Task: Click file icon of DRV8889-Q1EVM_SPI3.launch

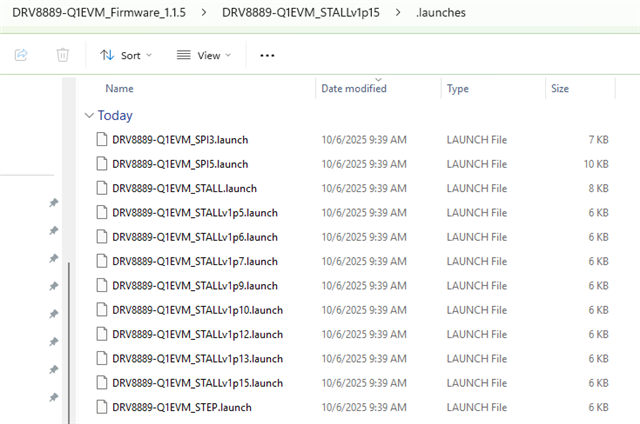Action: click(102, 140)
